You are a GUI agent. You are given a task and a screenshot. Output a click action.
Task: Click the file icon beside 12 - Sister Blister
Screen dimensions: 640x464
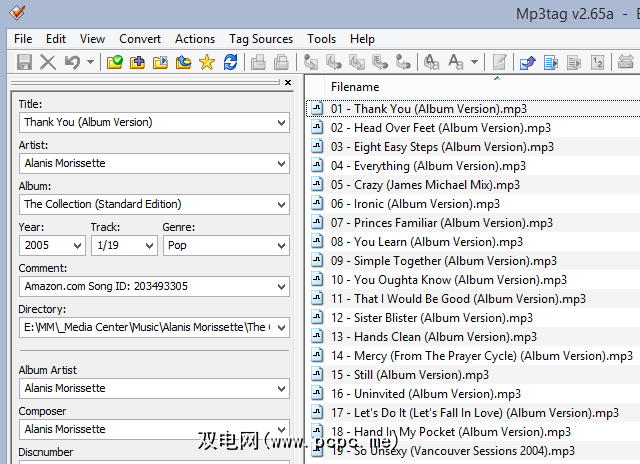point(317,317)
